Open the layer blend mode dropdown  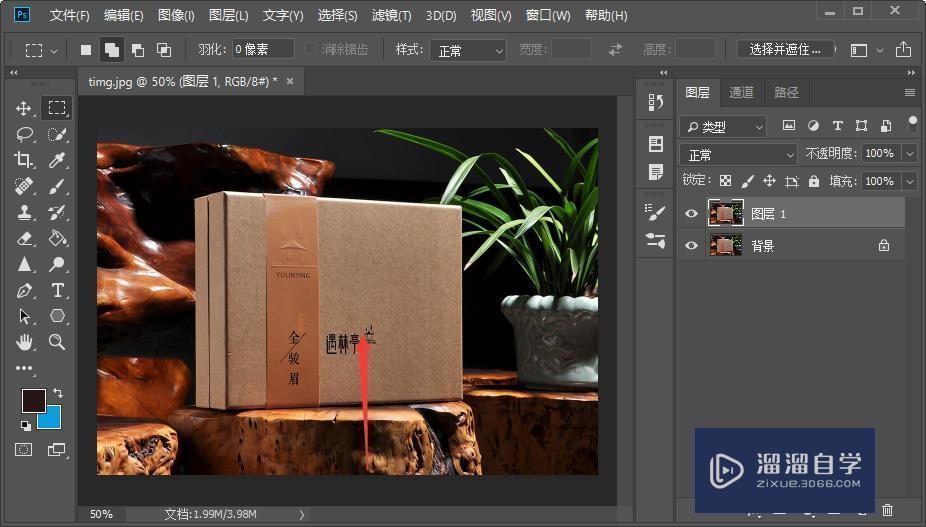(x=738, y=155)
